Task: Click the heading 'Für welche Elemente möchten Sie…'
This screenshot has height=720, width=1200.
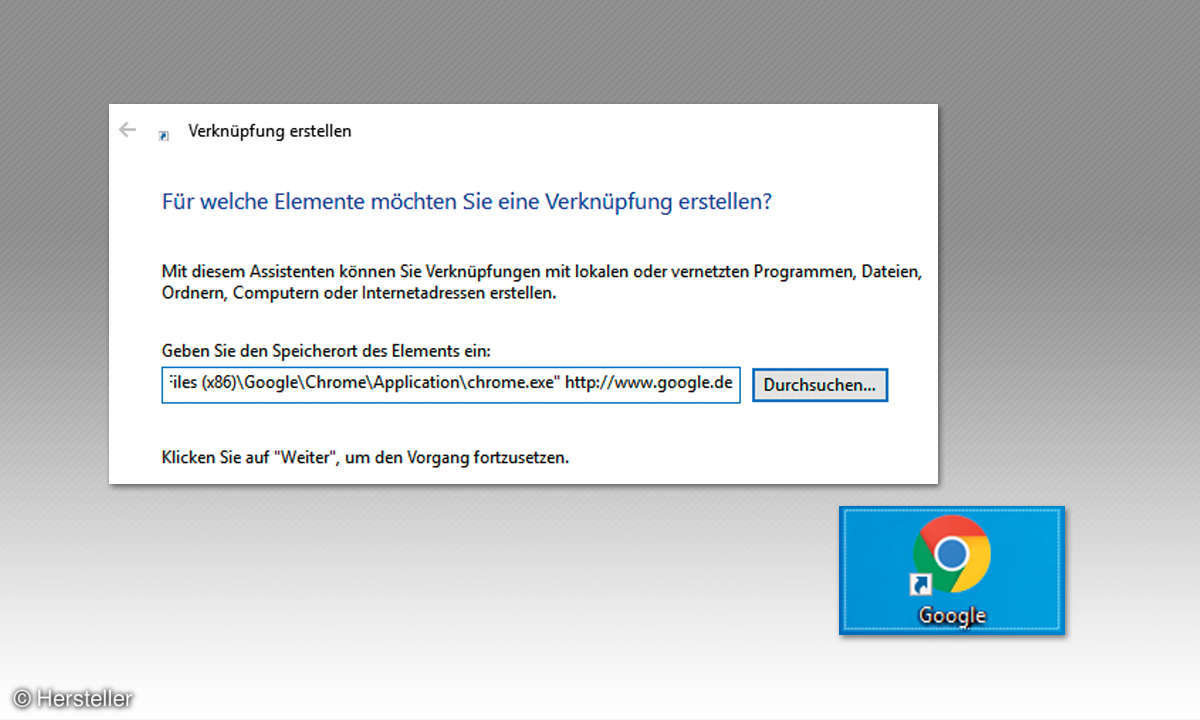Action: click(467, 201)
